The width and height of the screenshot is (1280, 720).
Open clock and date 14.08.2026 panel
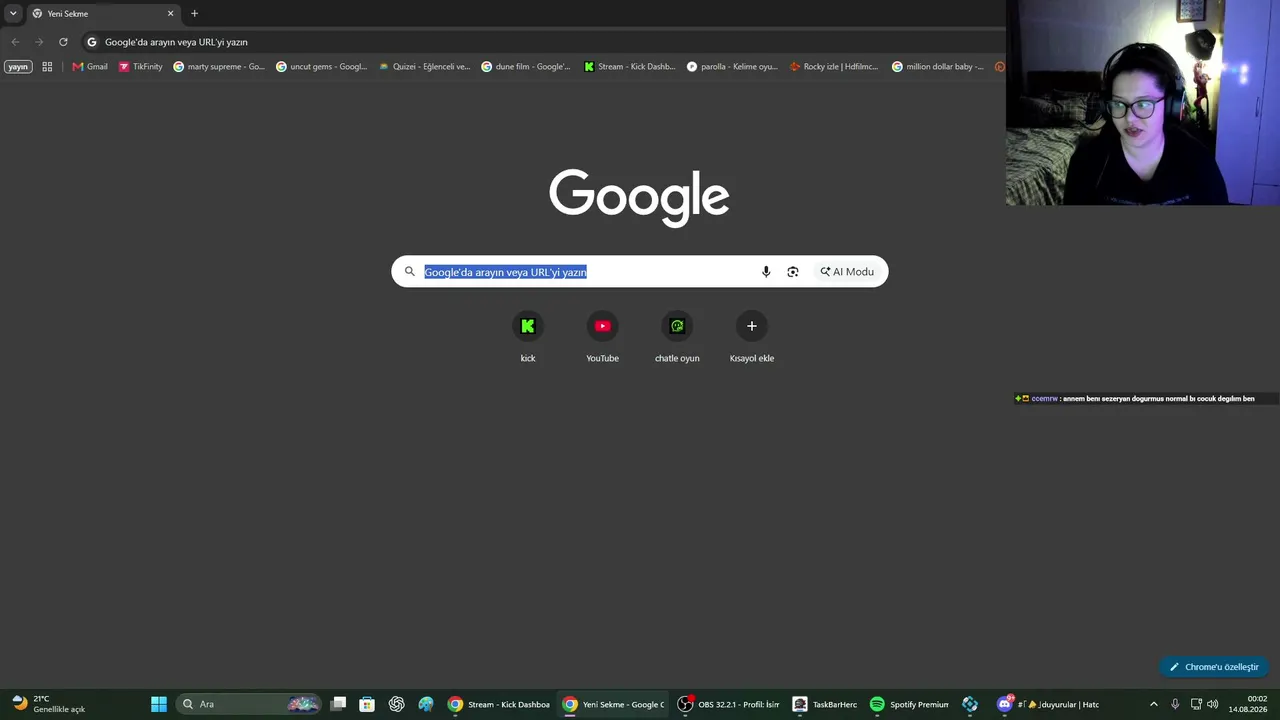(x=1248, y=704)
